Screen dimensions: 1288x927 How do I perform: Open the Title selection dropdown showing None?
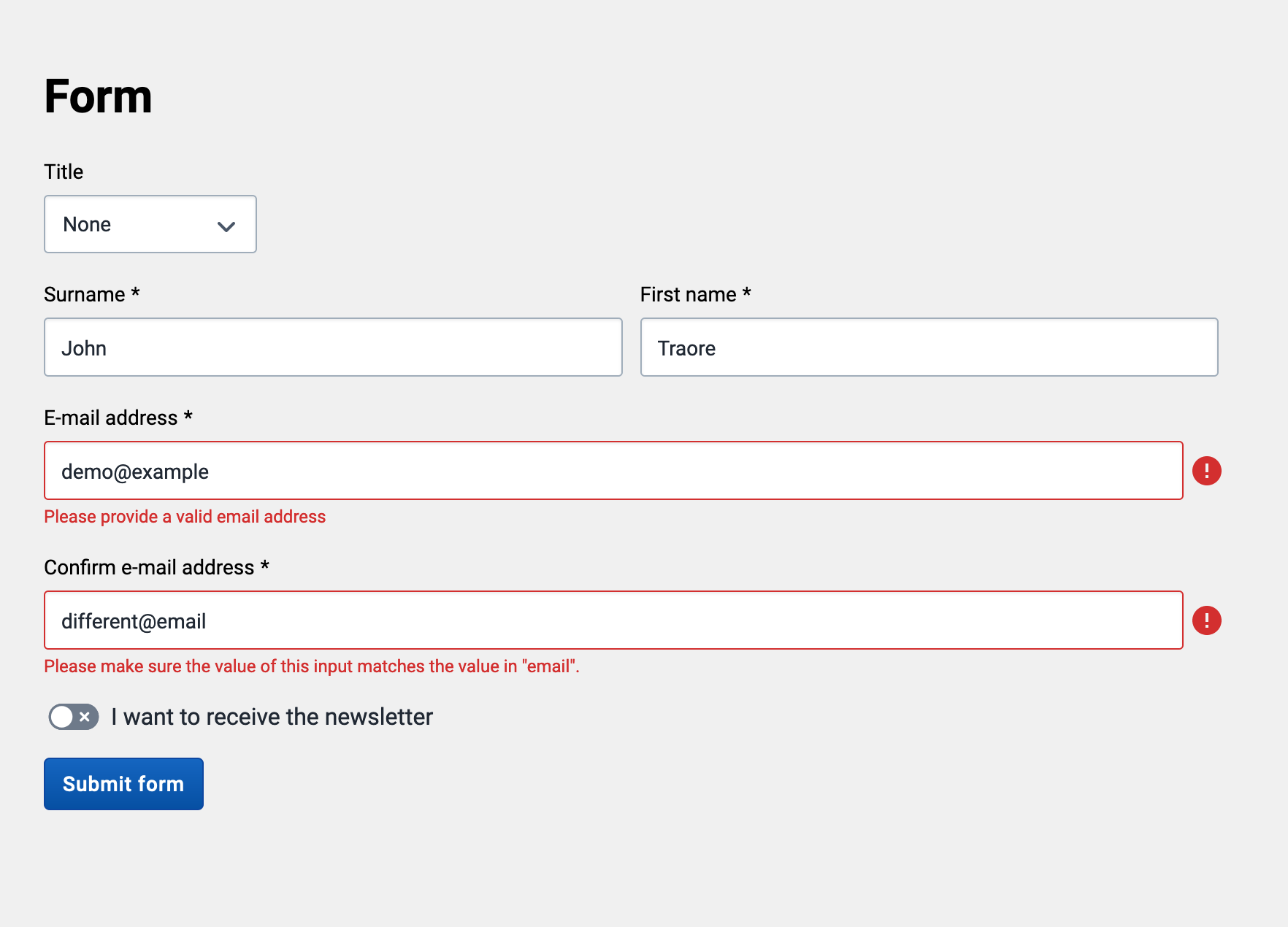(x=150, y=224)
